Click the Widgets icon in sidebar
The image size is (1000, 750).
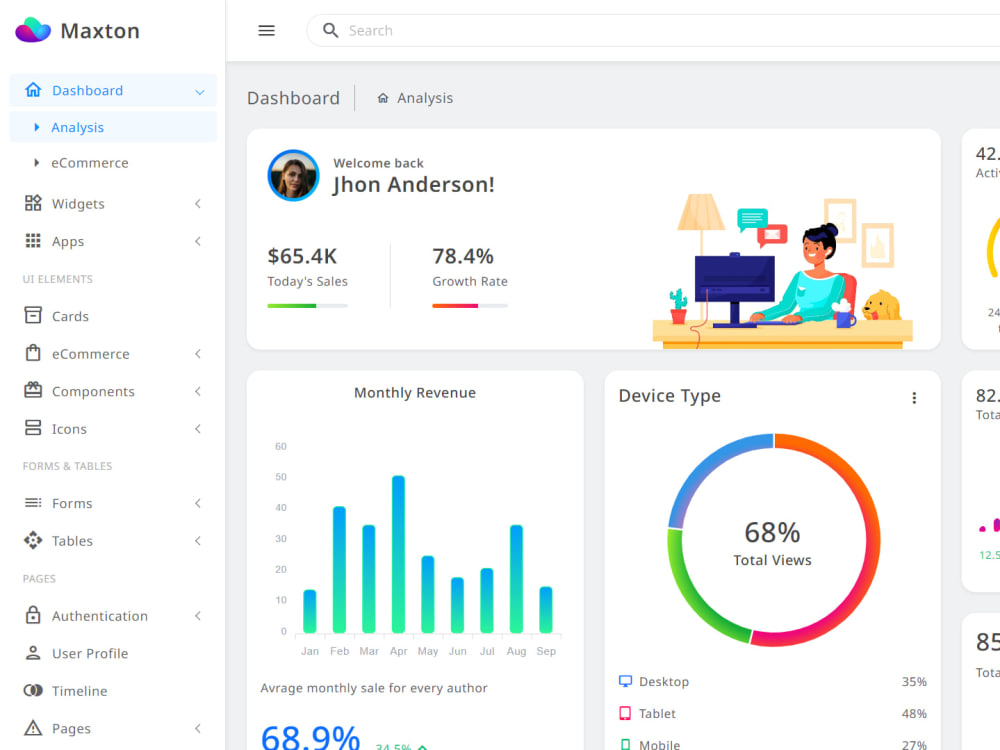point(33,203)
